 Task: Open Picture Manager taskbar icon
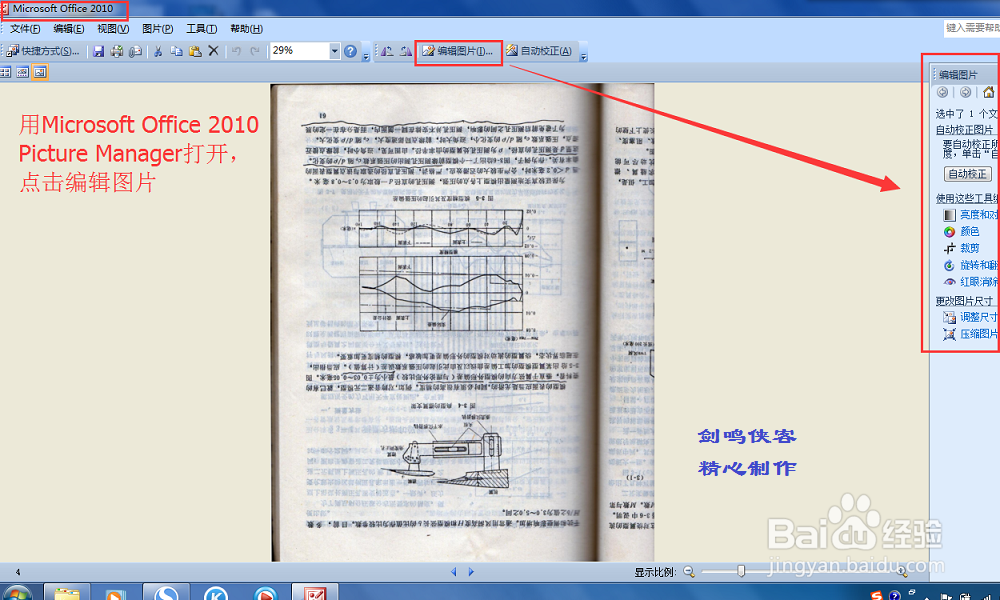coord(314,592)
